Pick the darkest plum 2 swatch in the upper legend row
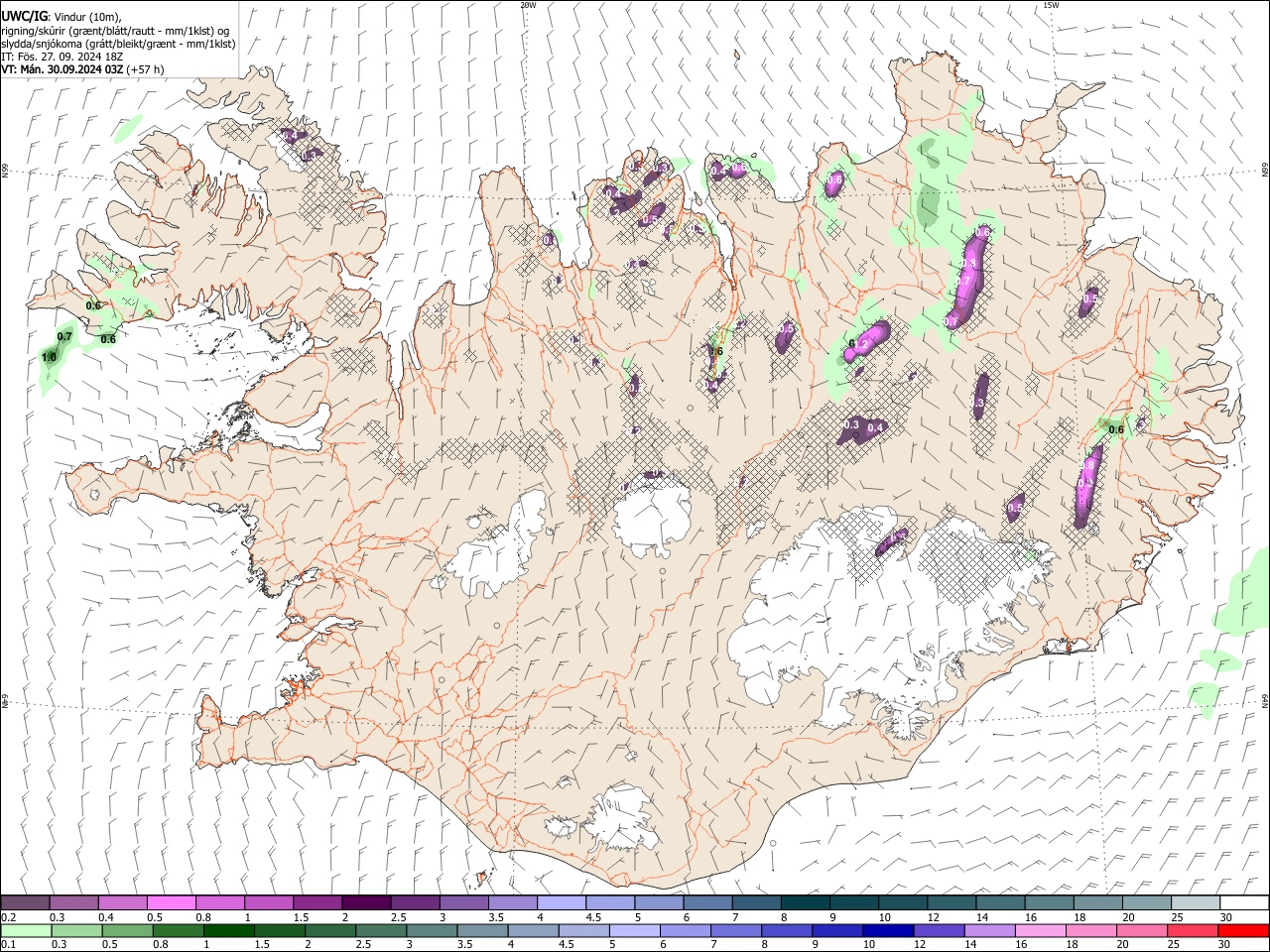The width and height of the screenshot is (1270, 952). (365, 902)
